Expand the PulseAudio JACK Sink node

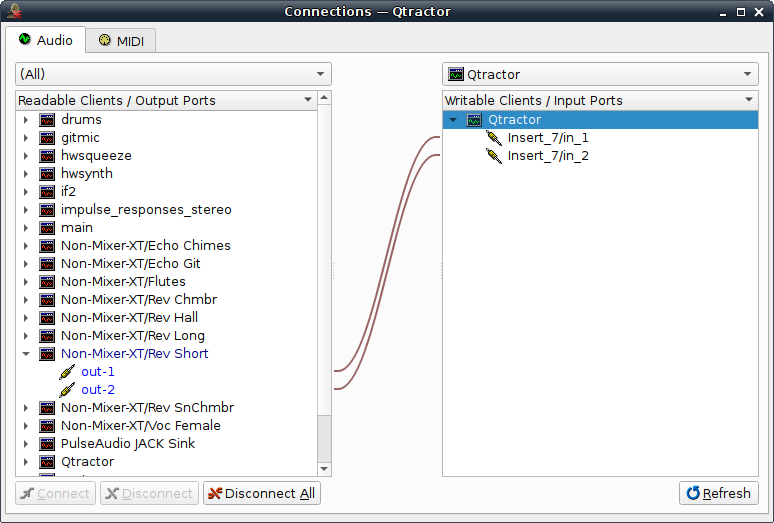[26, 444]
